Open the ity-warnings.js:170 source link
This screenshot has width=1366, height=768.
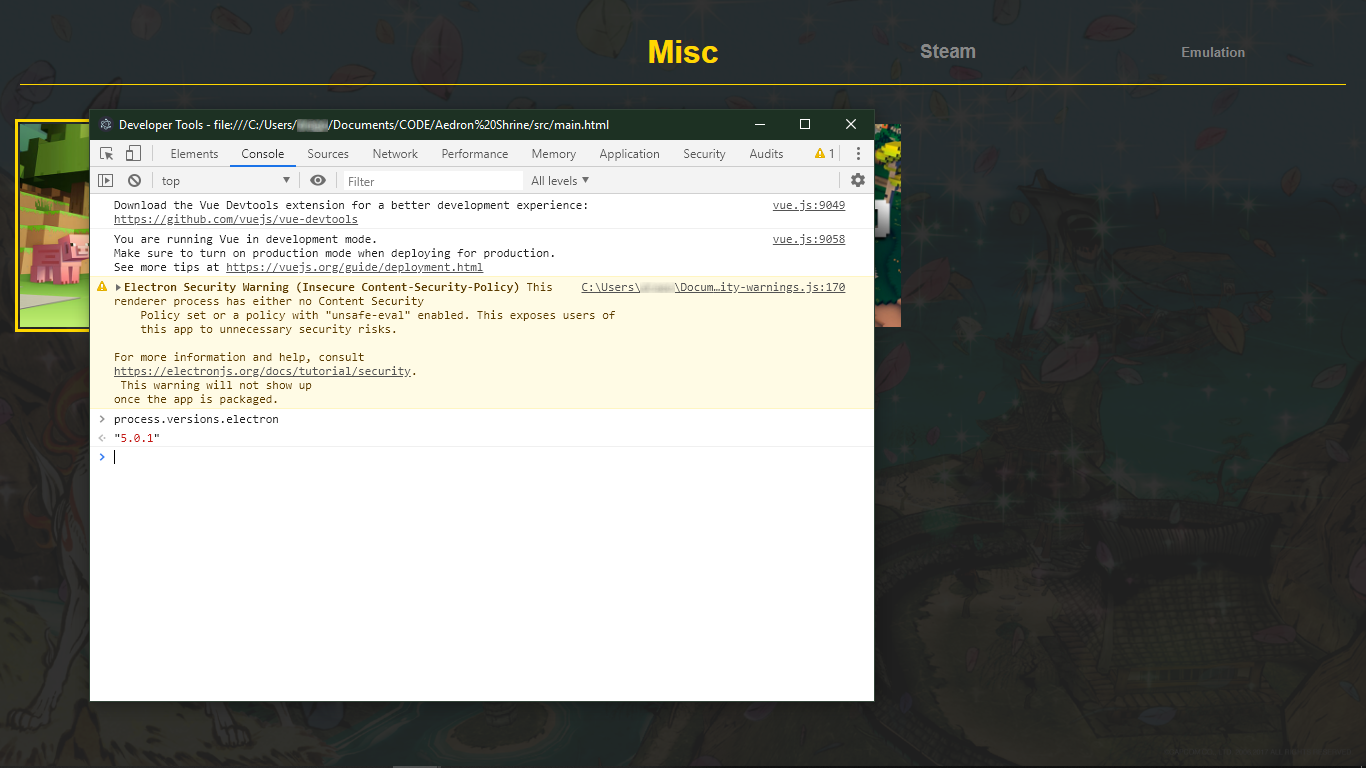[x=713, y=287]
